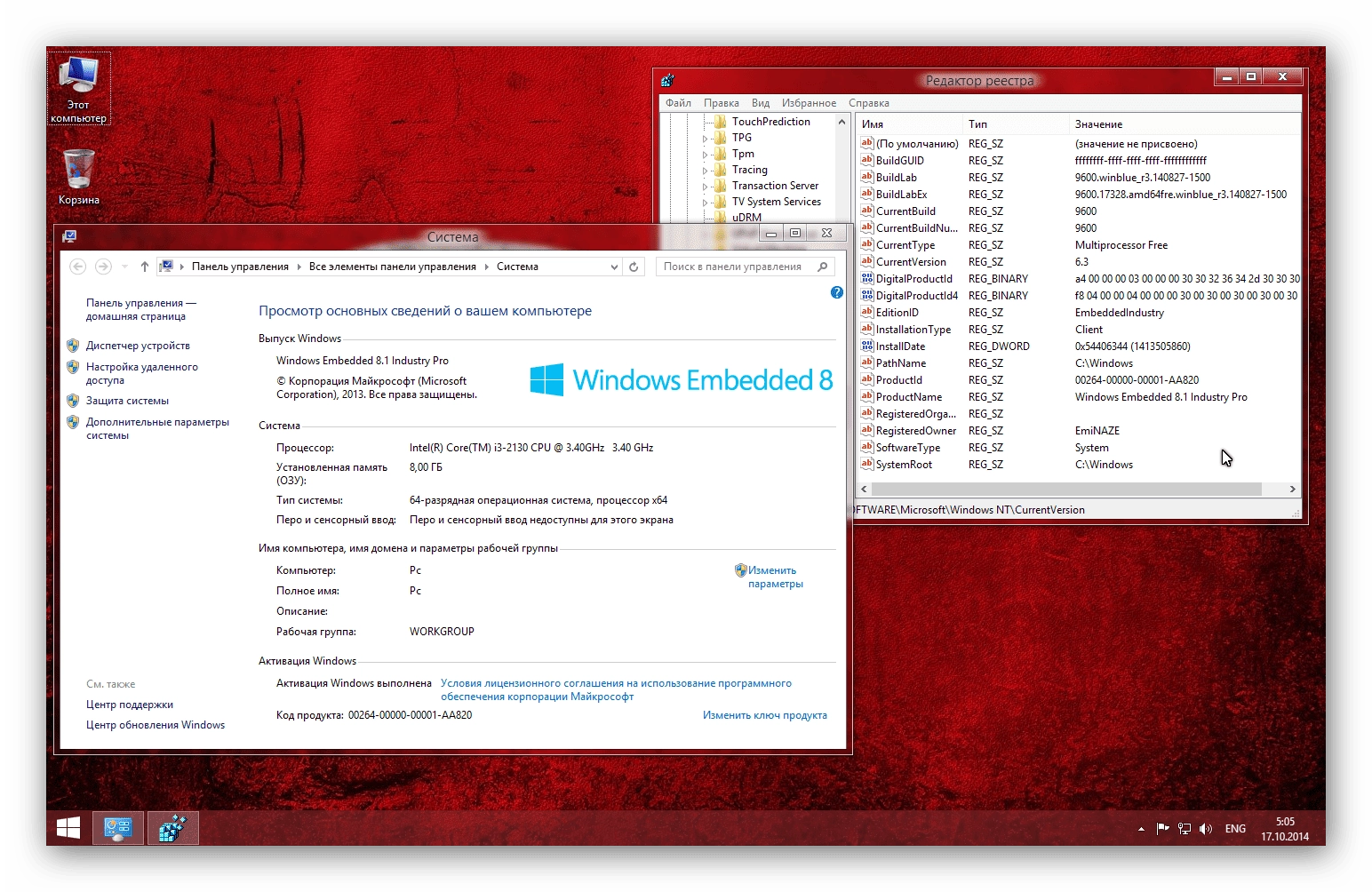Image resolution: width=1372 pixels, height=892 pixels.
Task: Click the blue help question mark icon
Action: (836, 292)
